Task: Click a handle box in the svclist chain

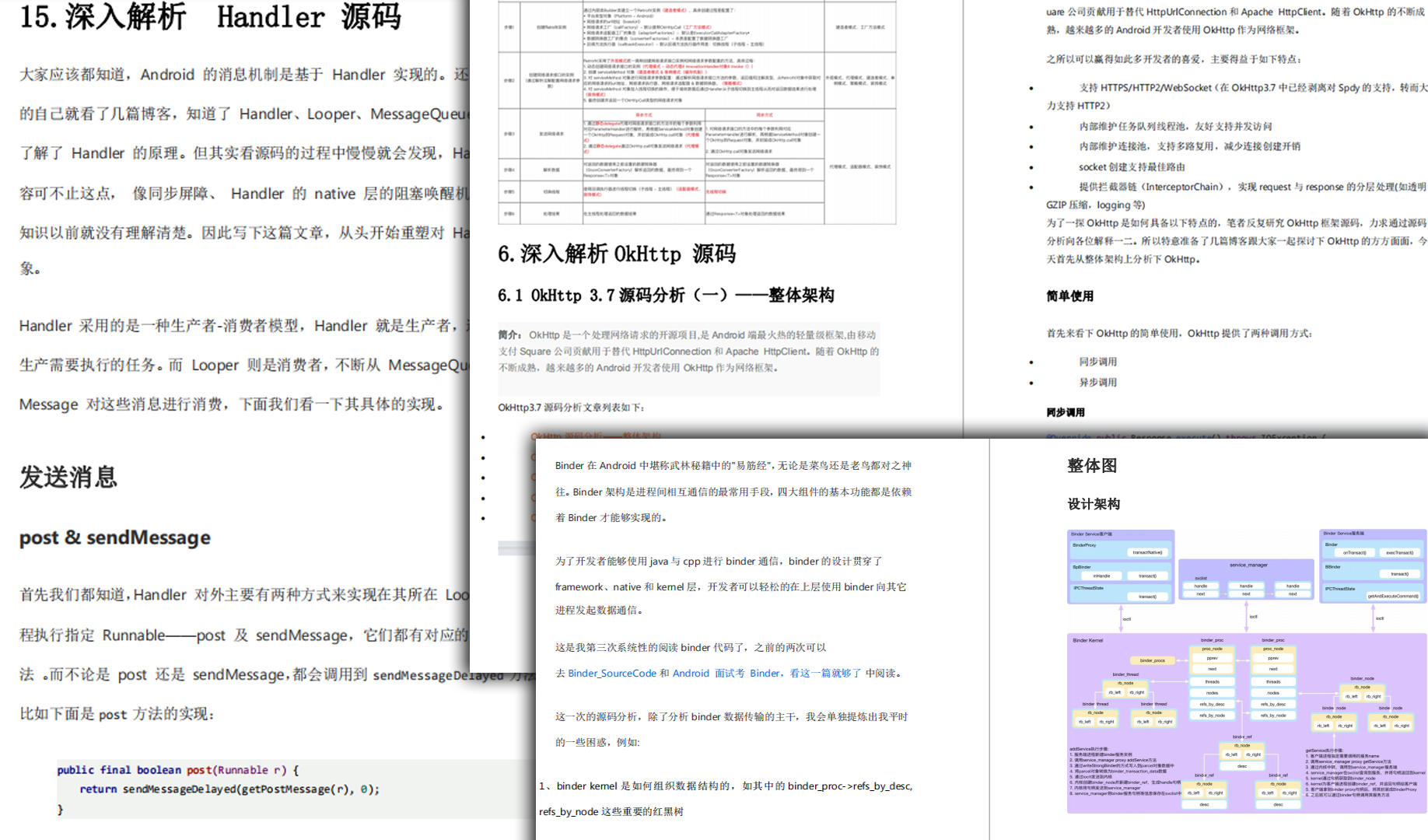Action: [x=1200, y=586]
